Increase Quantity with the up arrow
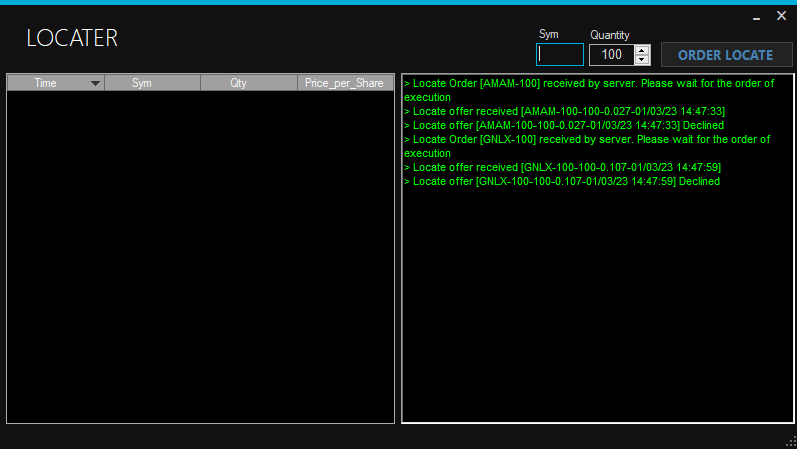This screenshot has width=797, height=449. coord(642,50)
